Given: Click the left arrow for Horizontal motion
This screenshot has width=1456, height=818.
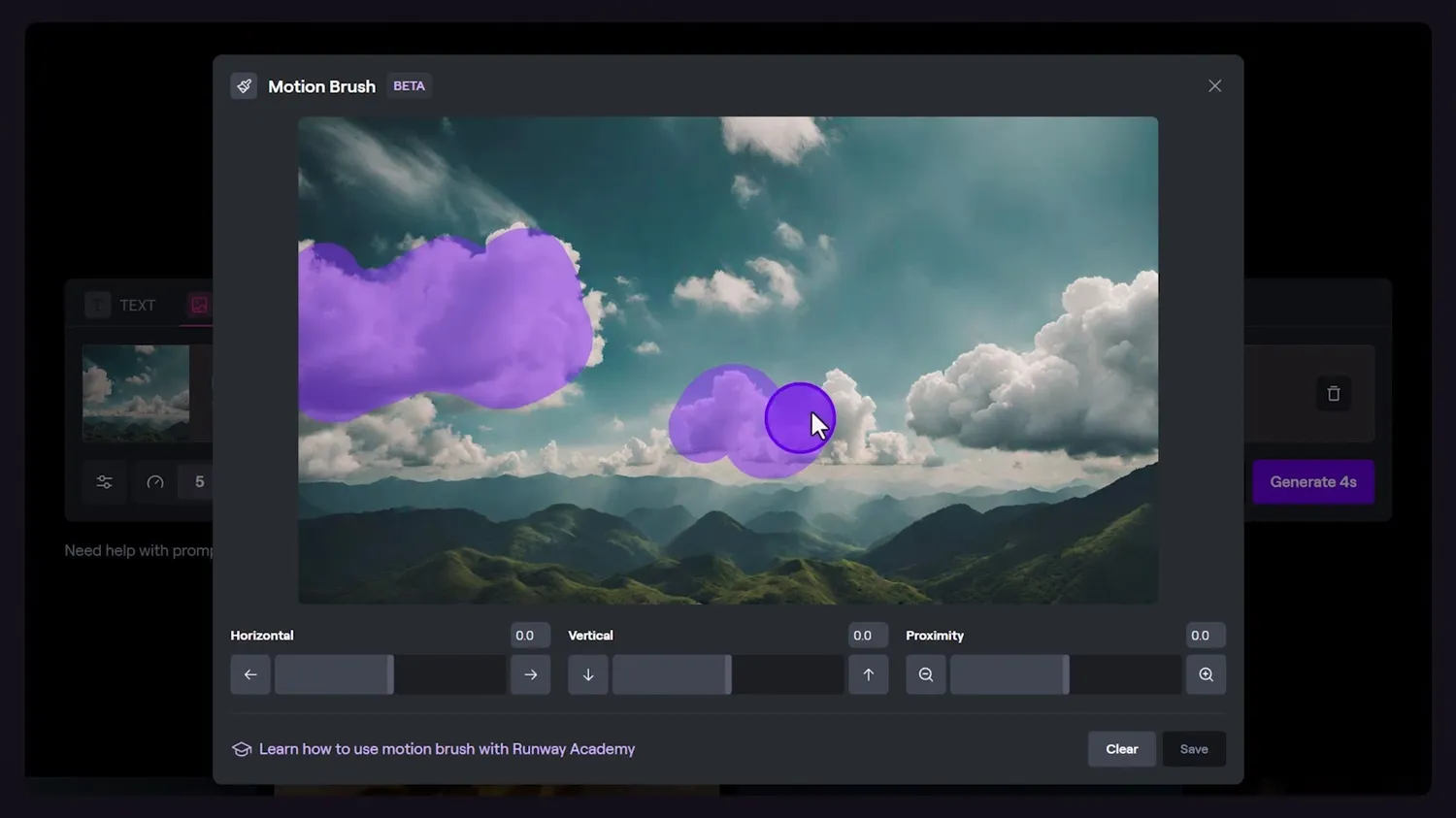Looking at the screenshot, I should tap(250, 674).
